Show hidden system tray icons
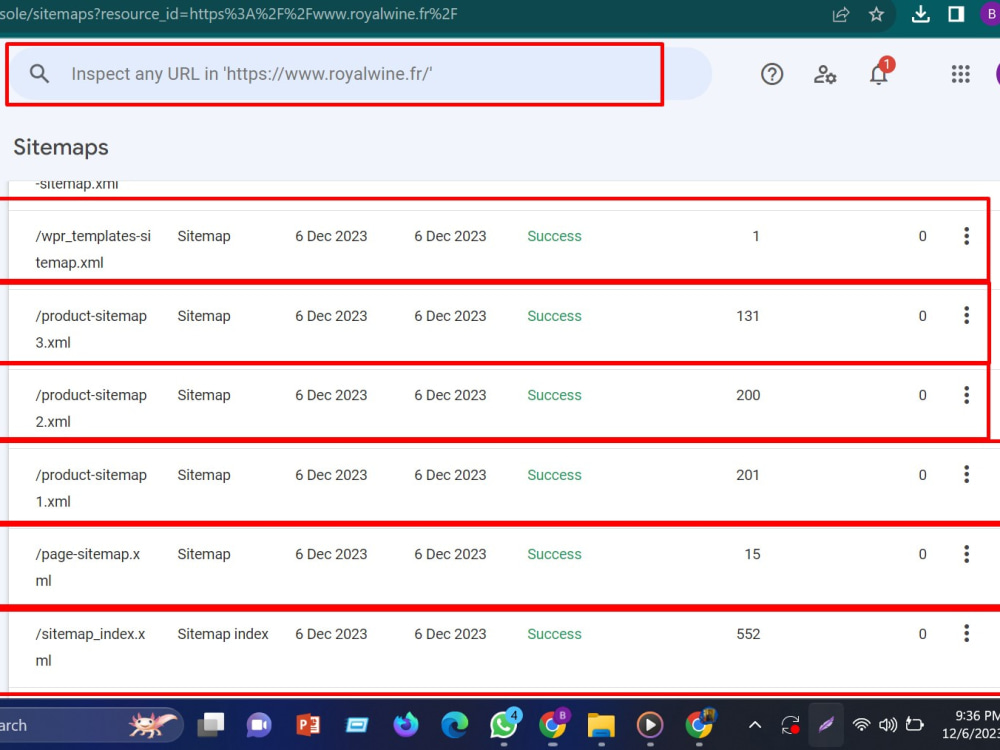1000x750 pixels. tap(755, 725)
